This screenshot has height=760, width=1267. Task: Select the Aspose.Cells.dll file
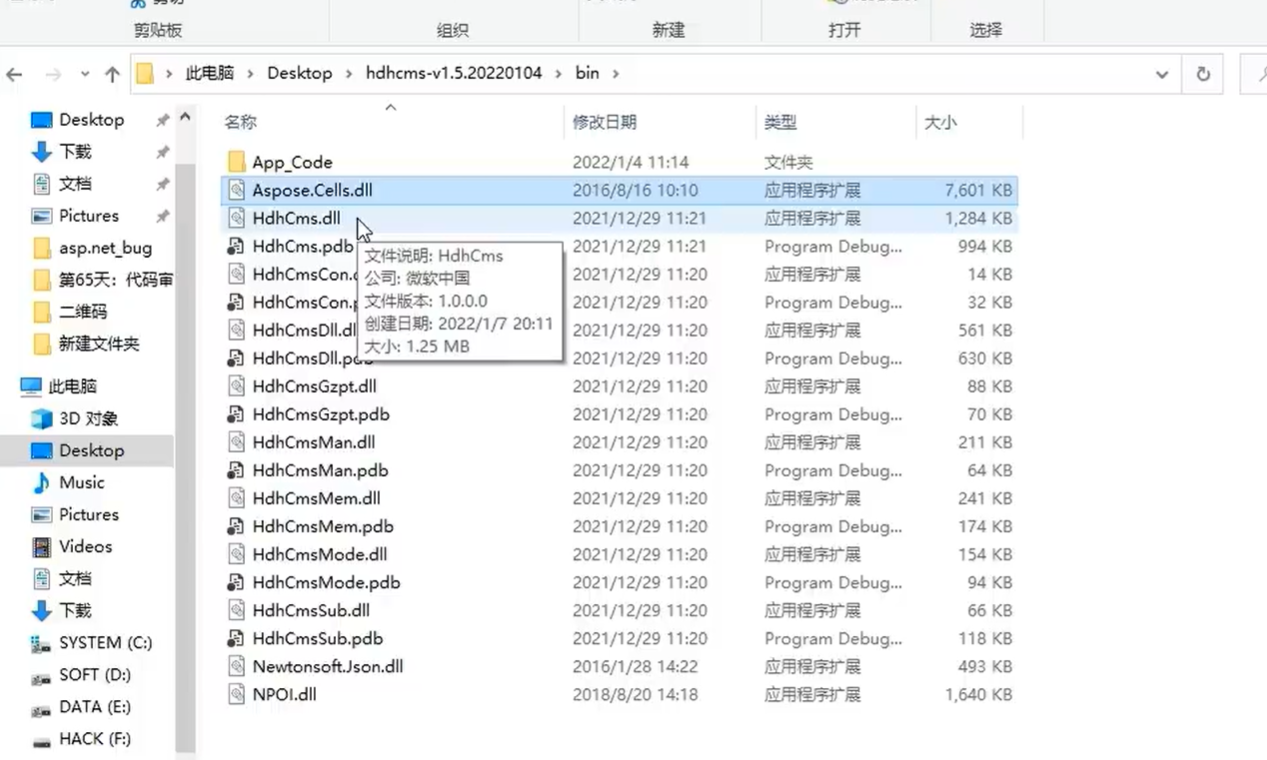(312, 190)
